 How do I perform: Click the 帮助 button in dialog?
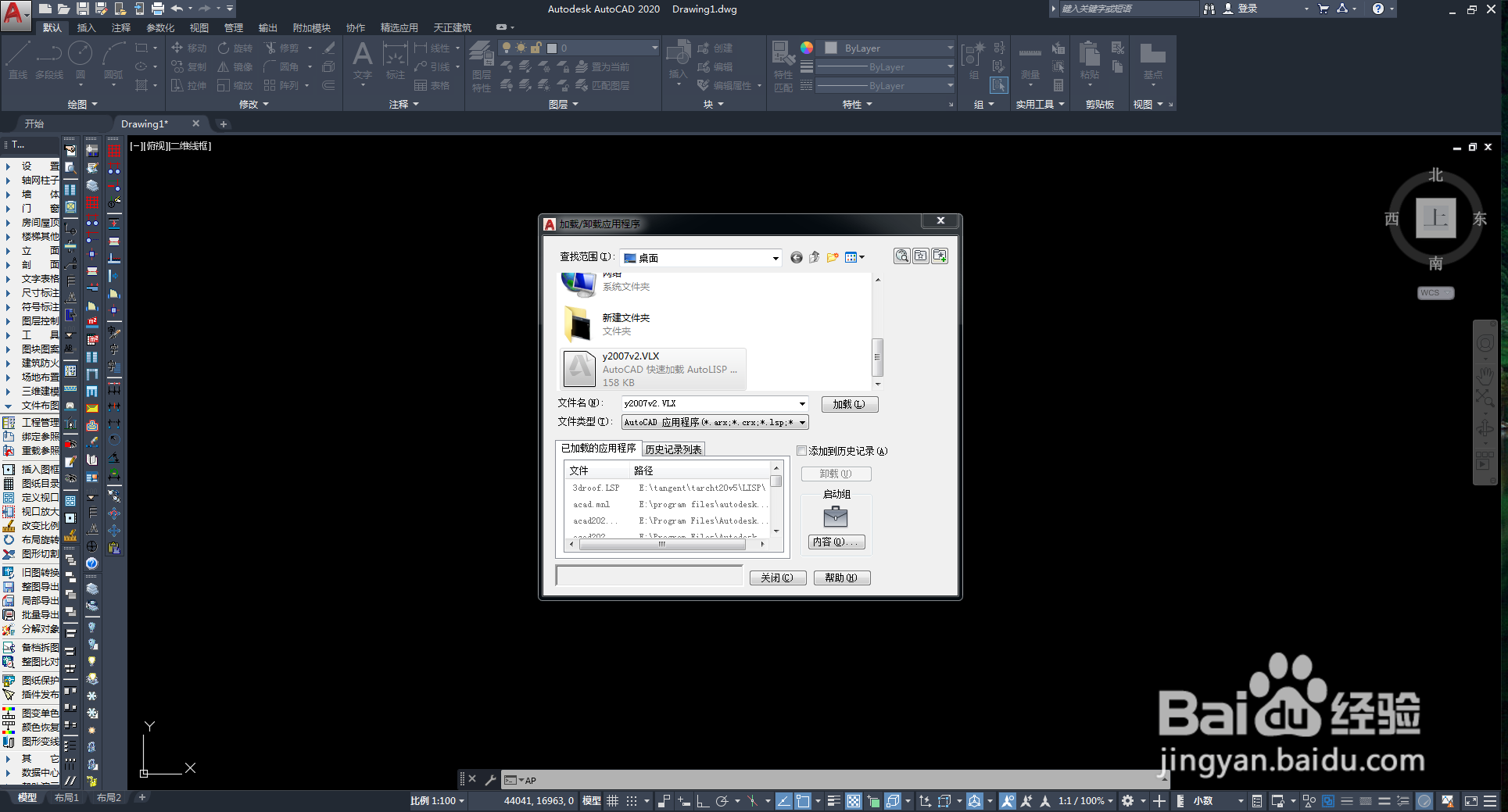pos(842,578)
